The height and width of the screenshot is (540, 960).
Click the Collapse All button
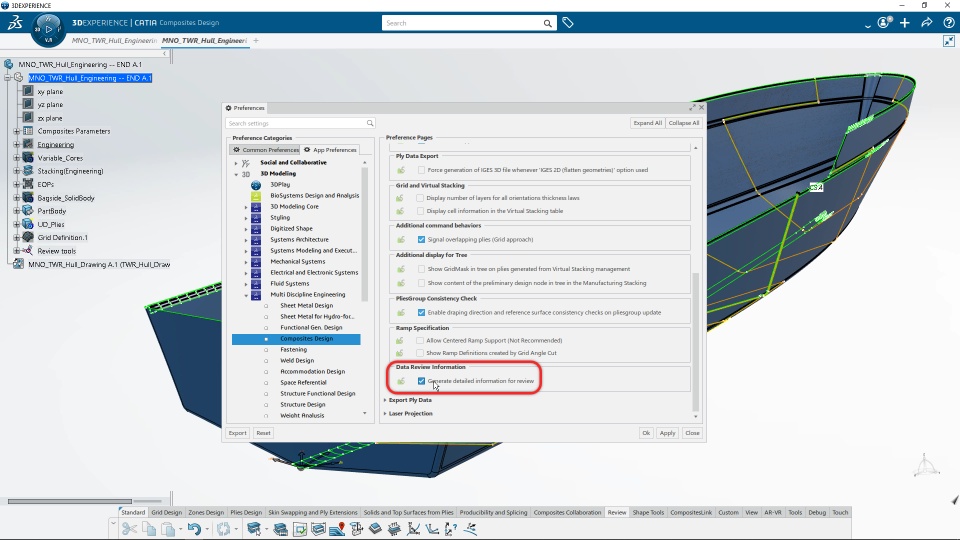click(683, 123)
